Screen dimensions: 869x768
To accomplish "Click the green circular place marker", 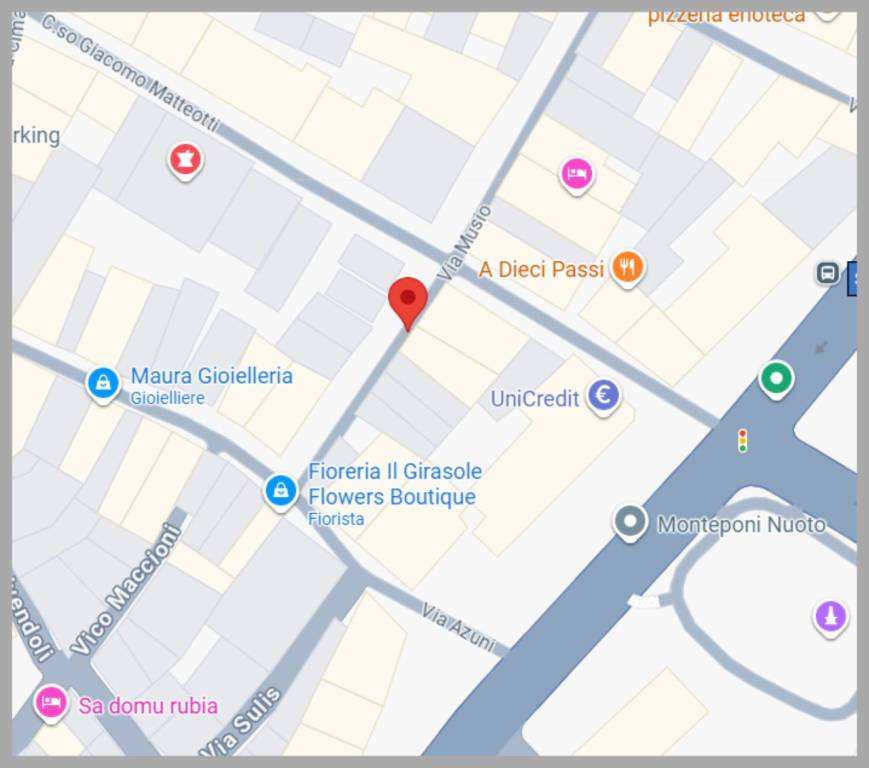I will tap(776, 380).
